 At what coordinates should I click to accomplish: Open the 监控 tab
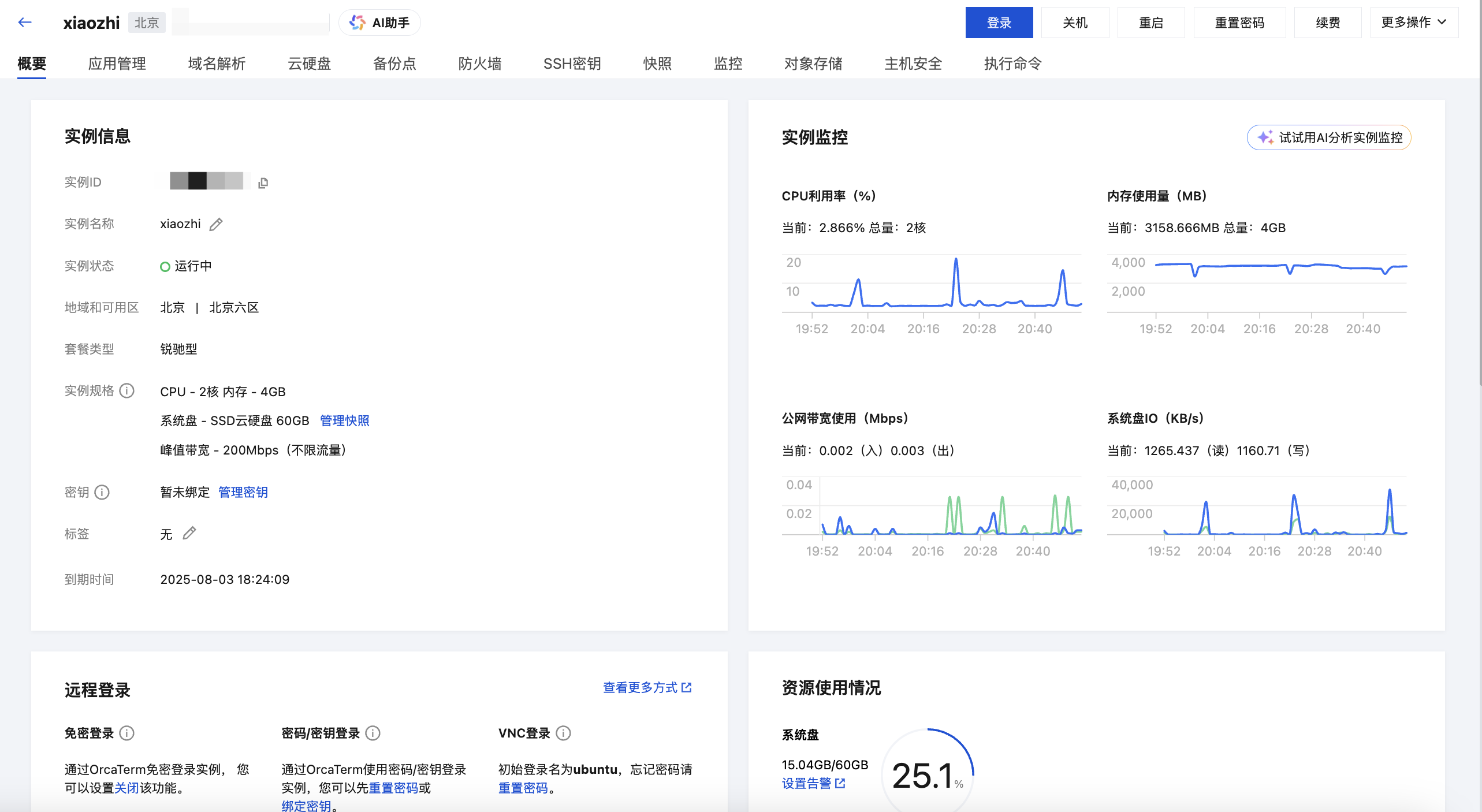pyautogui.click(x=728, y=64)
